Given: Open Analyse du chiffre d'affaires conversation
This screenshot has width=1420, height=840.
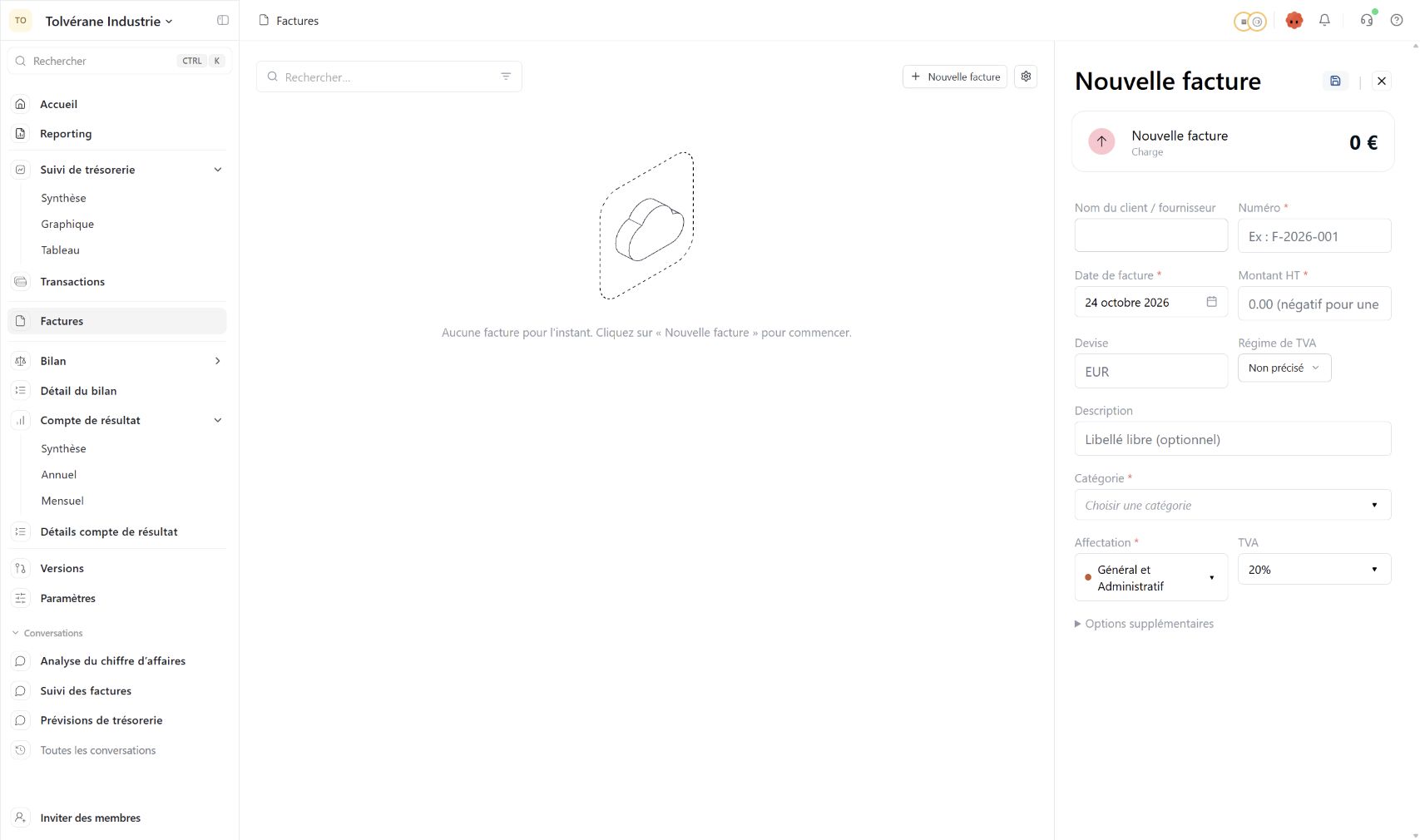Looking at the screenshot, I should tap(117, 661).
